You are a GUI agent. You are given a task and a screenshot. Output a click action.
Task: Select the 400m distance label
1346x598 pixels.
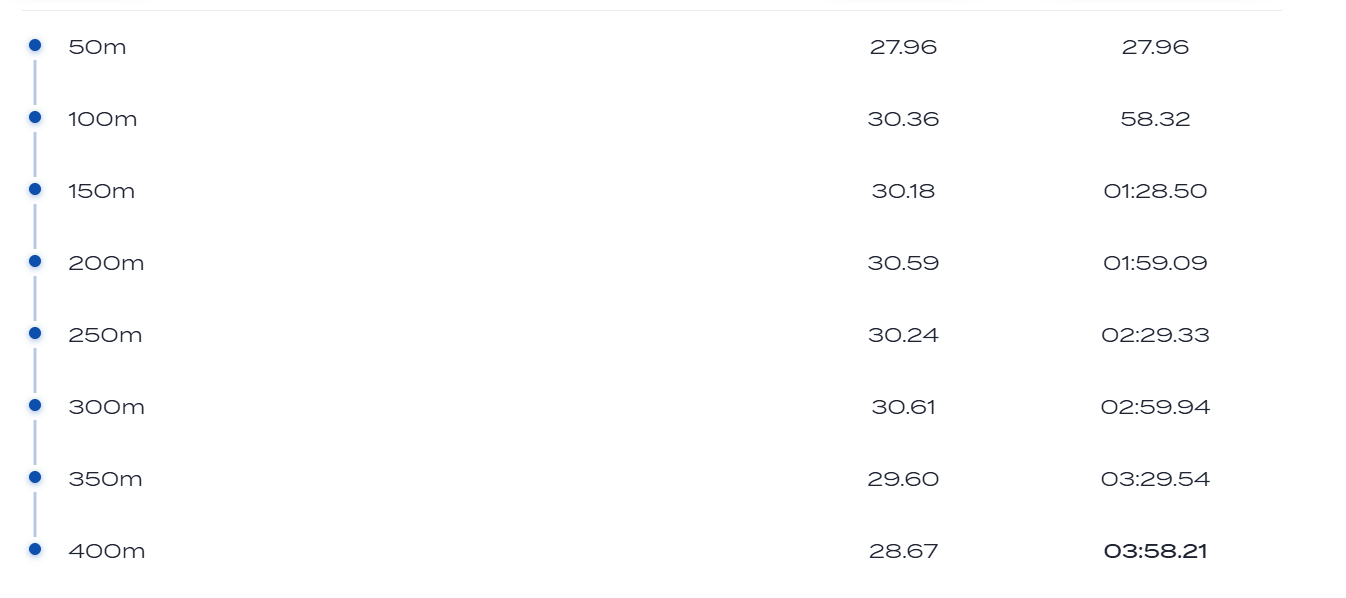coord(106,551)
